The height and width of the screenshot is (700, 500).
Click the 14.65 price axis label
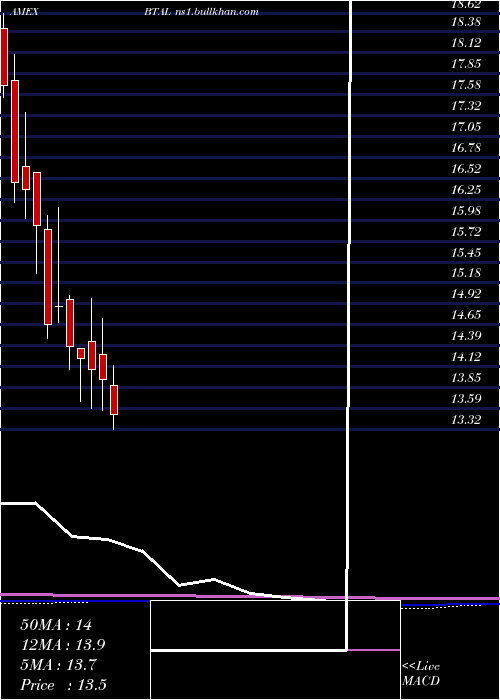point(466,315)
